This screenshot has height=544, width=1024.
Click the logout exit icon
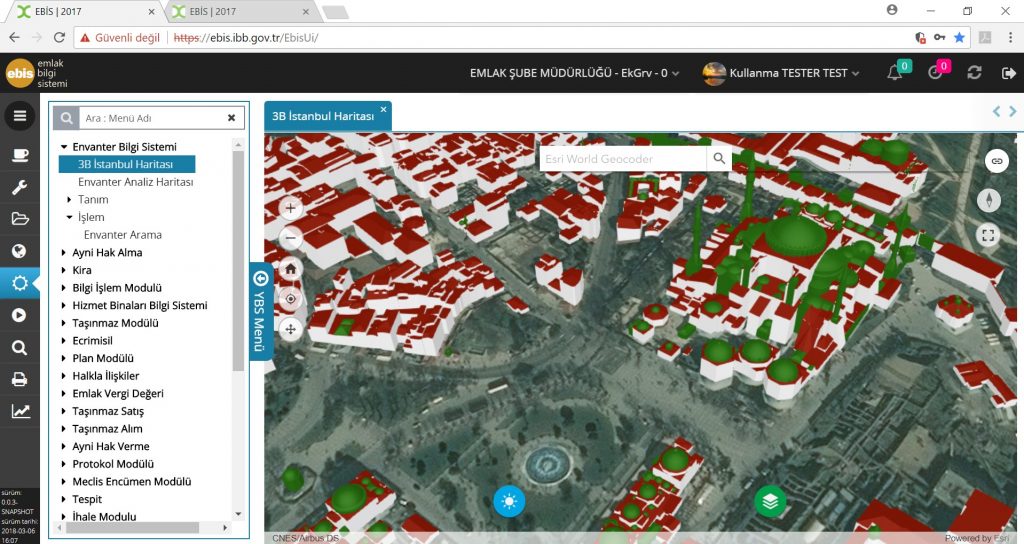pyautogui.click(x=1009, y=72)
